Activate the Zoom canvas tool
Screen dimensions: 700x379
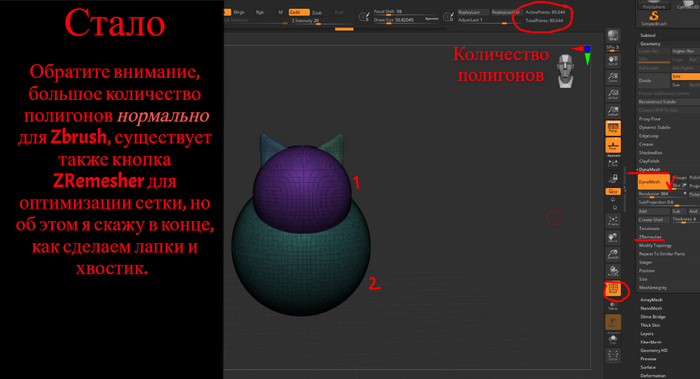point(613,77)
